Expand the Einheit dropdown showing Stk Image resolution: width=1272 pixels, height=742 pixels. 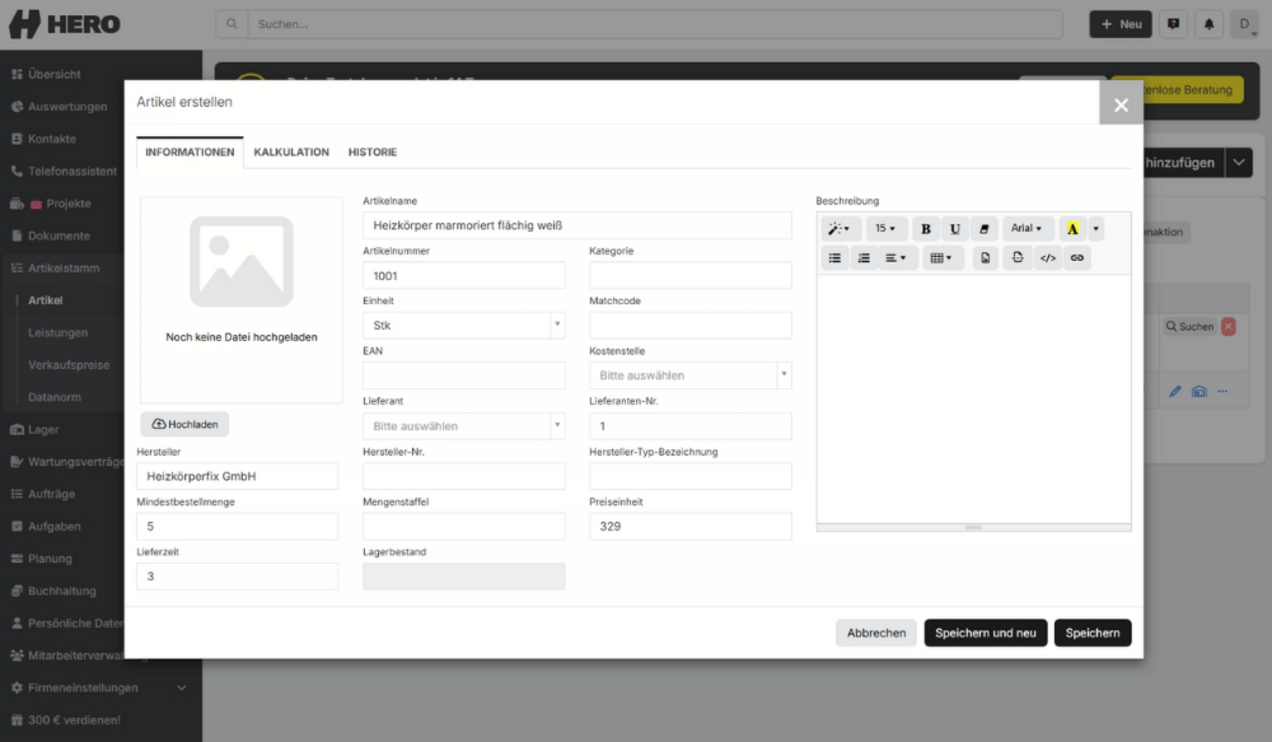click(464, 325)
